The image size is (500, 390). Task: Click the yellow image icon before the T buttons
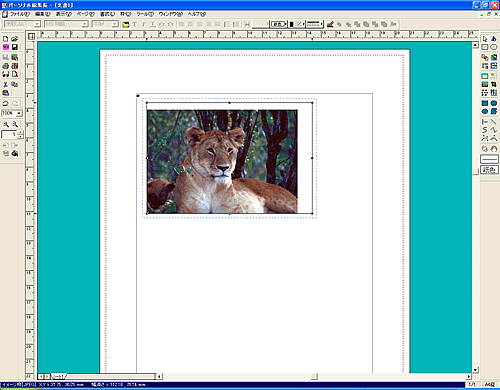126,24
